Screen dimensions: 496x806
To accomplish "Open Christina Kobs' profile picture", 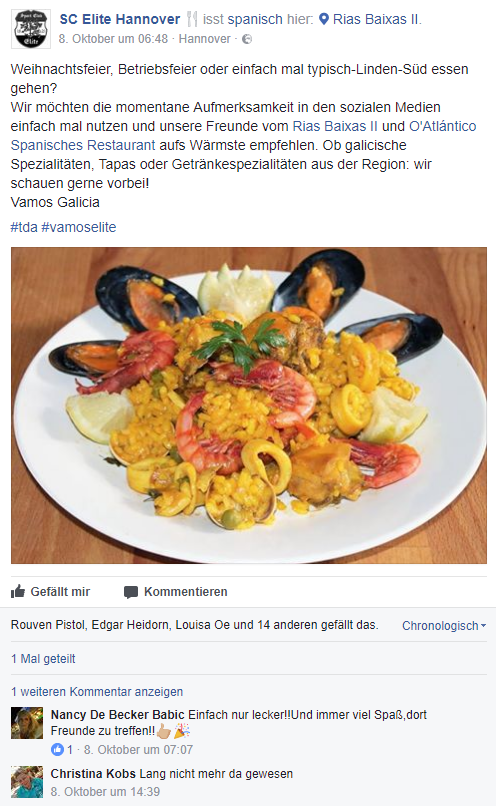I will click(27, 782).
